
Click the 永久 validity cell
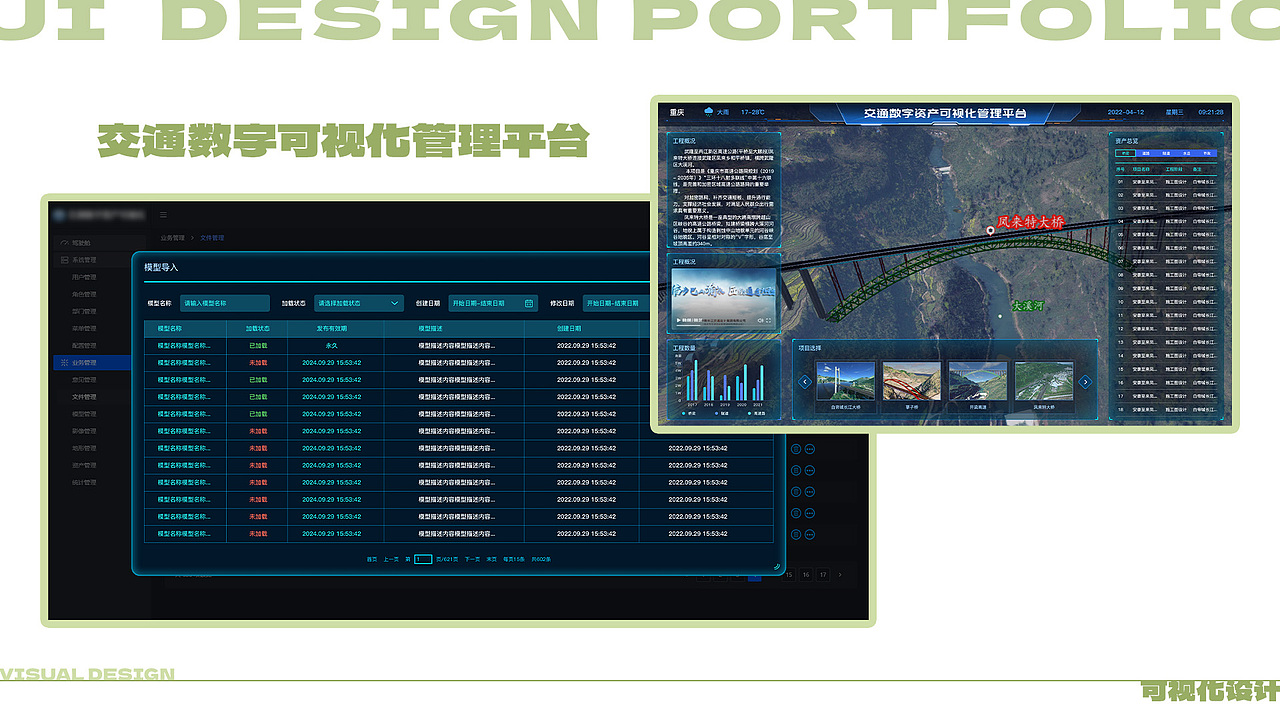coord(331,345)
